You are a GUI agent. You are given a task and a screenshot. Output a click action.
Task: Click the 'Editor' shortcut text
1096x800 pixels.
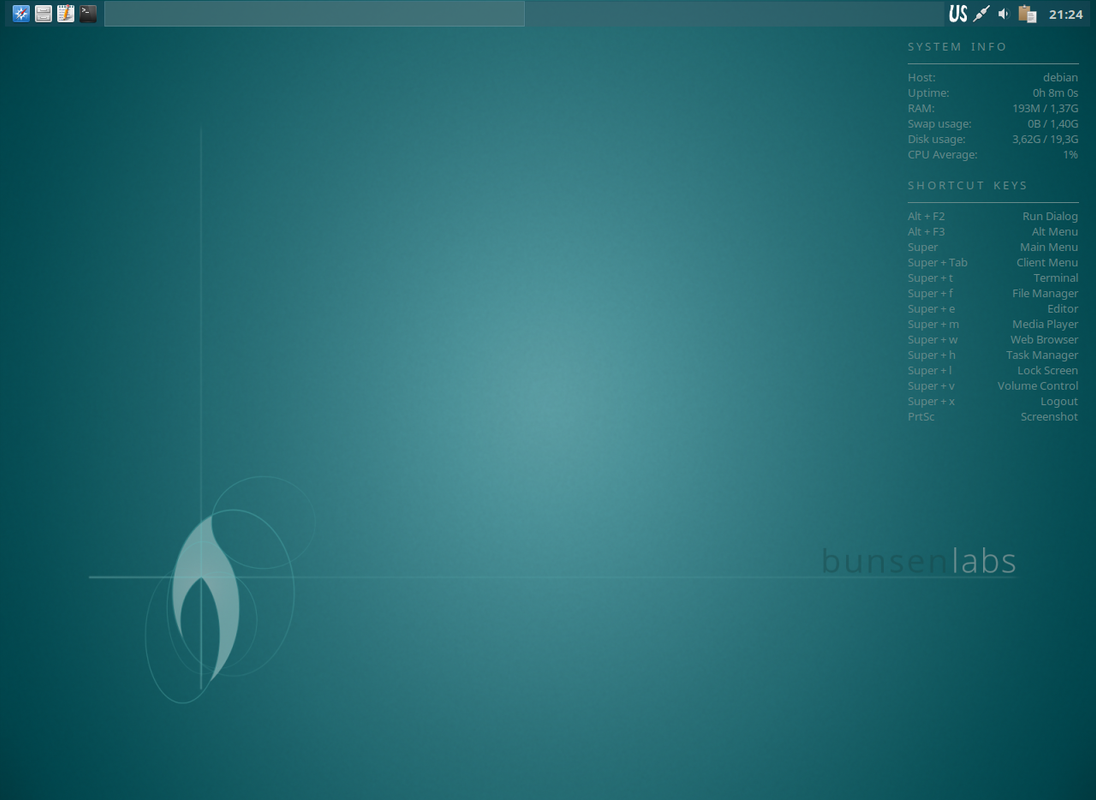[1062, 309]
